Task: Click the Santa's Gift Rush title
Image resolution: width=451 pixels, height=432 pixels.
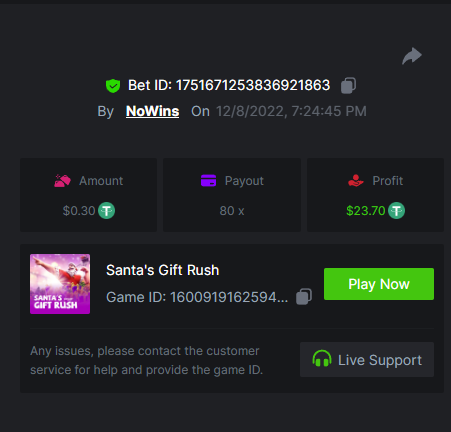Action: point(163,270)
